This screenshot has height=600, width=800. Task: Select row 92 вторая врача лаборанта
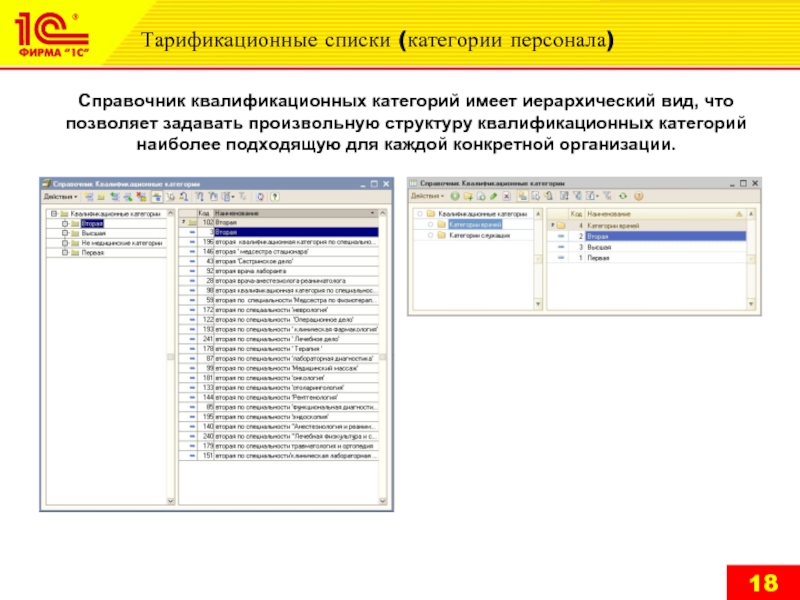click(x=279, y=271)
